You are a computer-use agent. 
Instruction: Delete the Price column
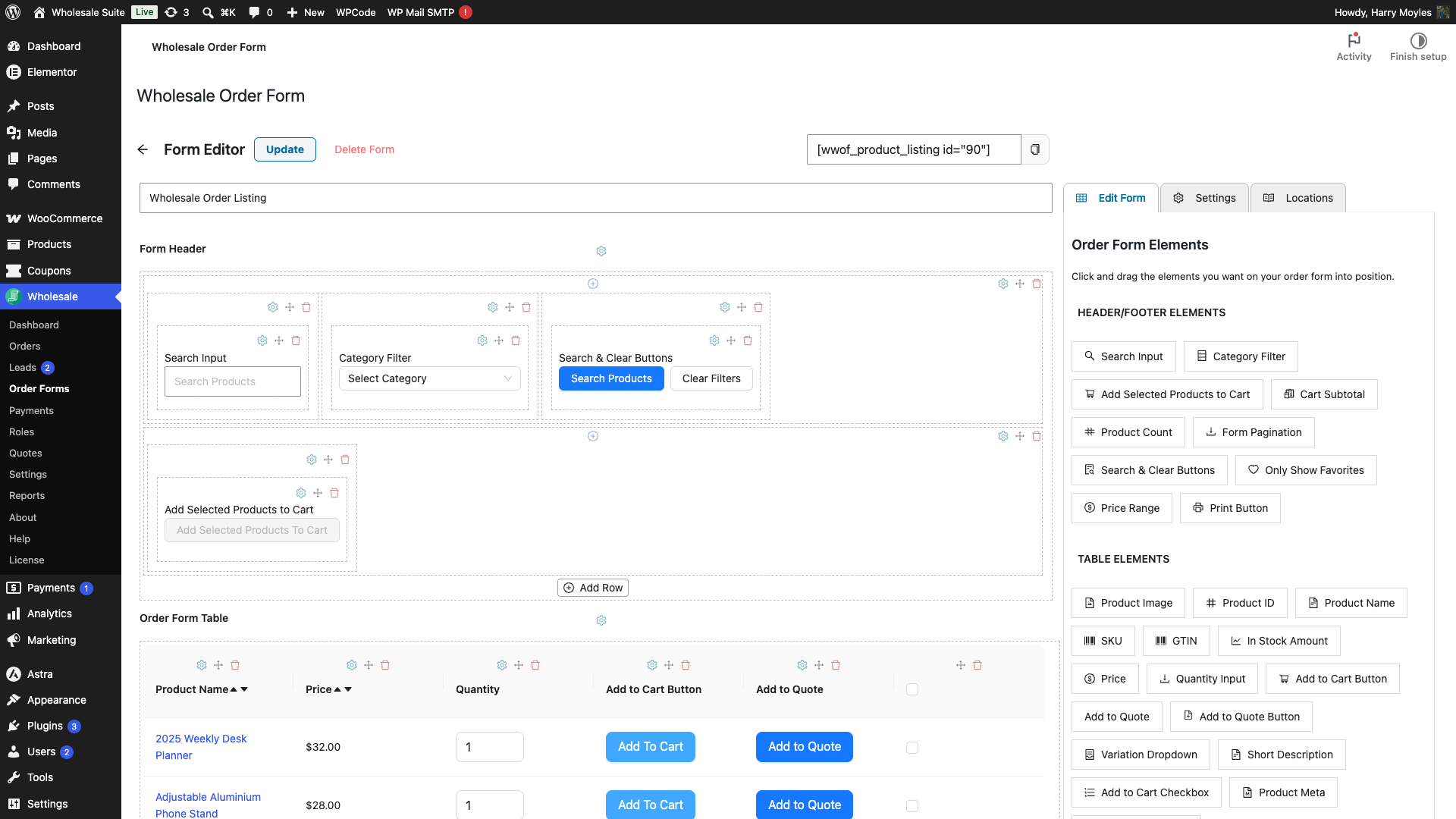tap(385, 665)
